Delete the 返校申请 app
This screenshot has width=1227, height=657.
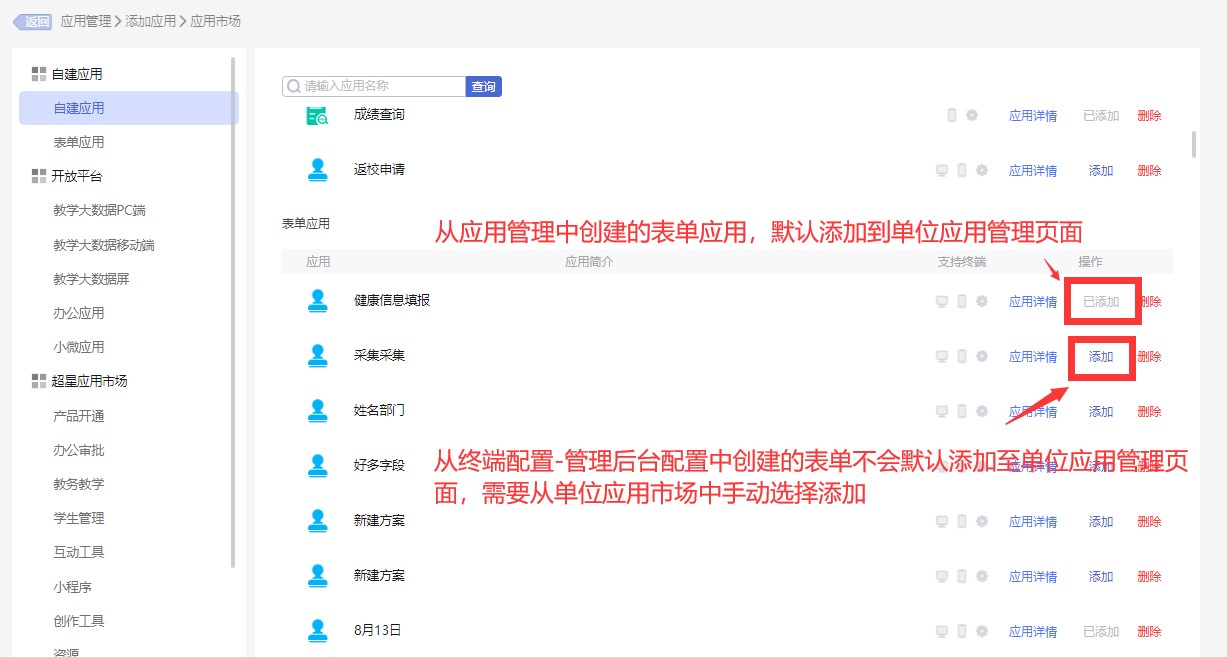[1149, 171]
